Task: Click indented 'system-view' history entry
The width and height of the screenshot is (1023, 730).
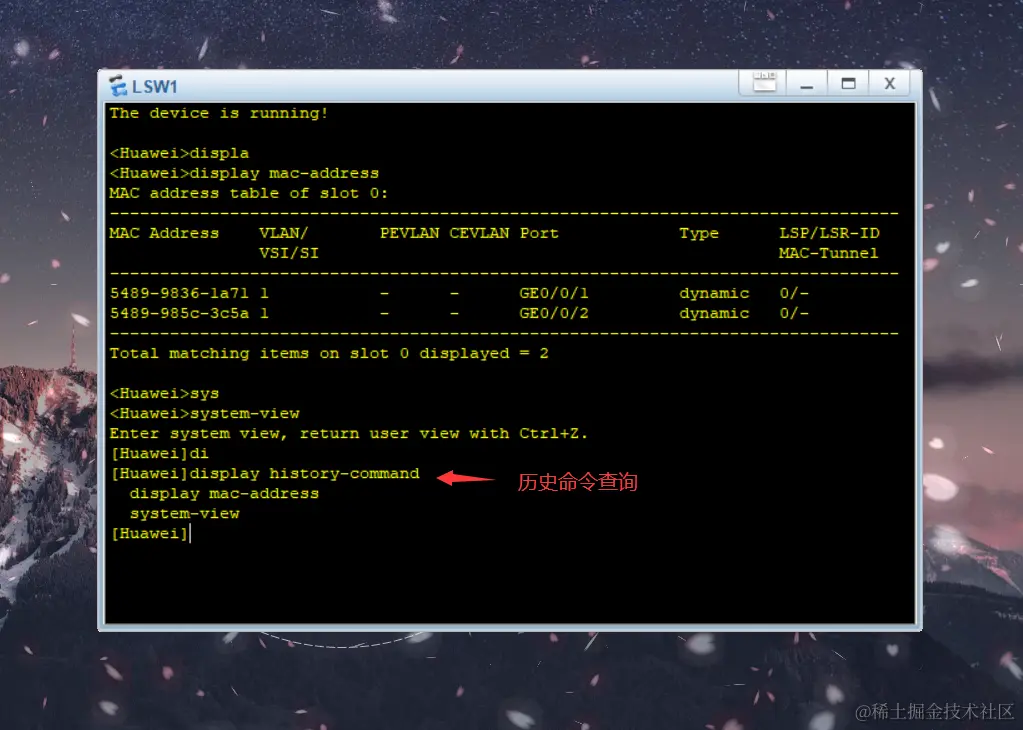Action: 185,513
